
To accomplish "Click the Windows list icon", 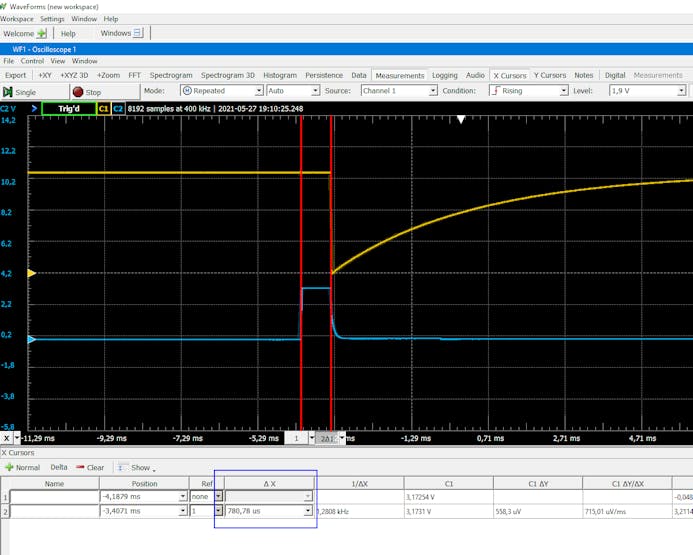I will (x=137, y=33).
